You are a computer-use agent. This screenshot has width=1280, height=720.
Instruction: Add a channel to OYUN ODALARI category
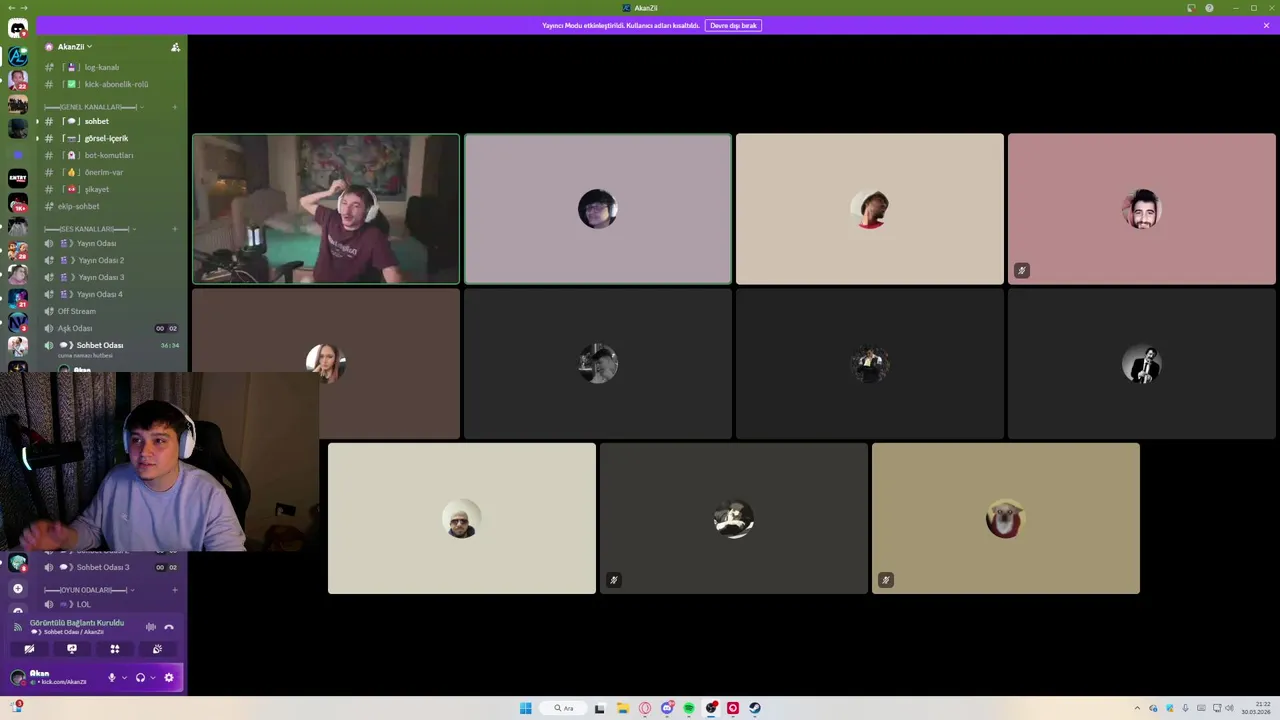[x=175, y=590]
